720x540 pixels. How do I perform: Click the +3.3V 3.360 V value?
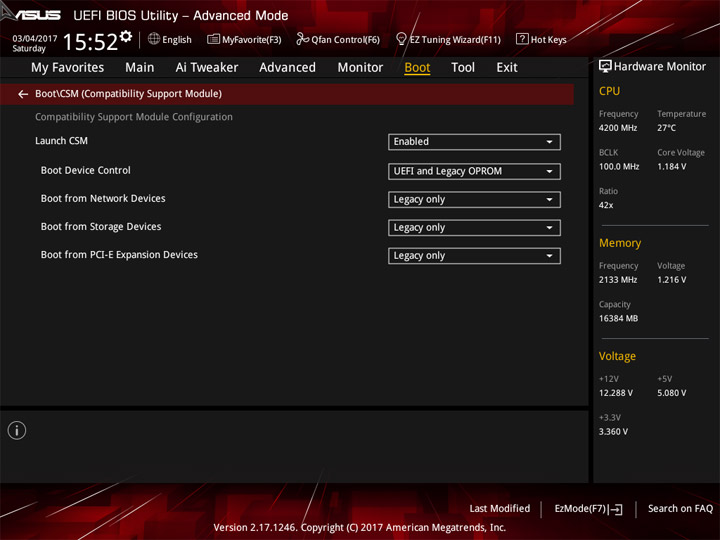point(613,432)
